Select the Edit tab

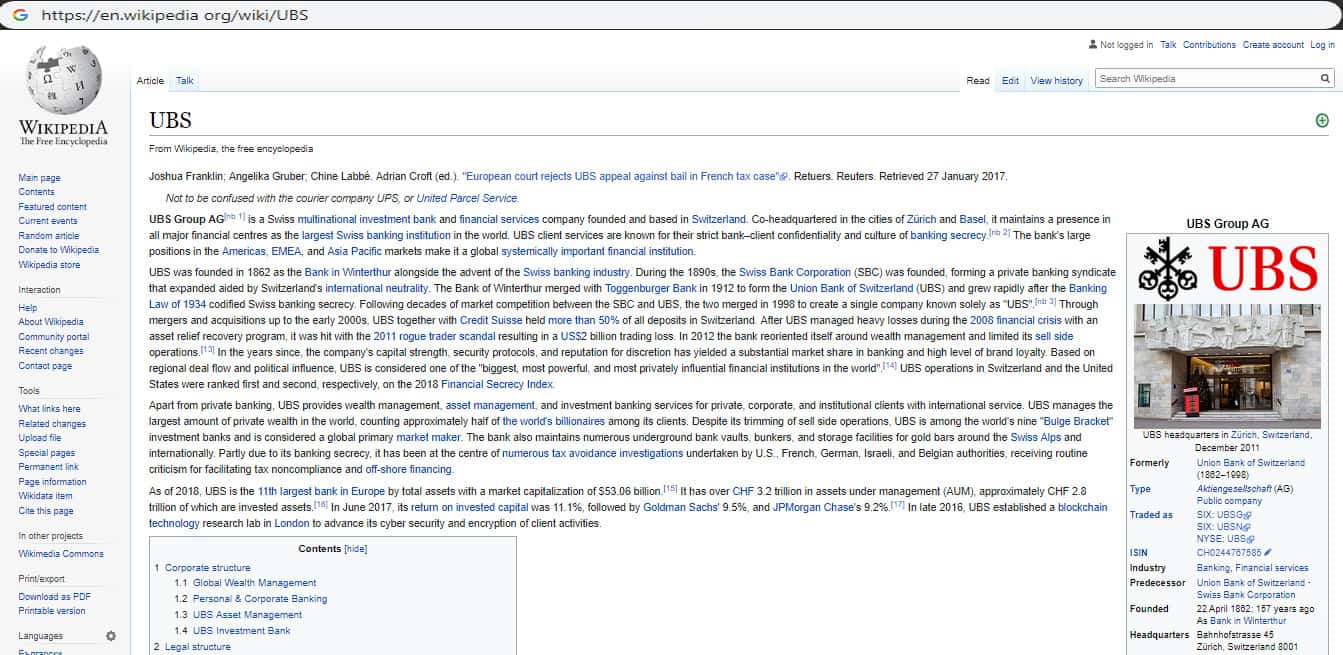[x=1010, y=81]
